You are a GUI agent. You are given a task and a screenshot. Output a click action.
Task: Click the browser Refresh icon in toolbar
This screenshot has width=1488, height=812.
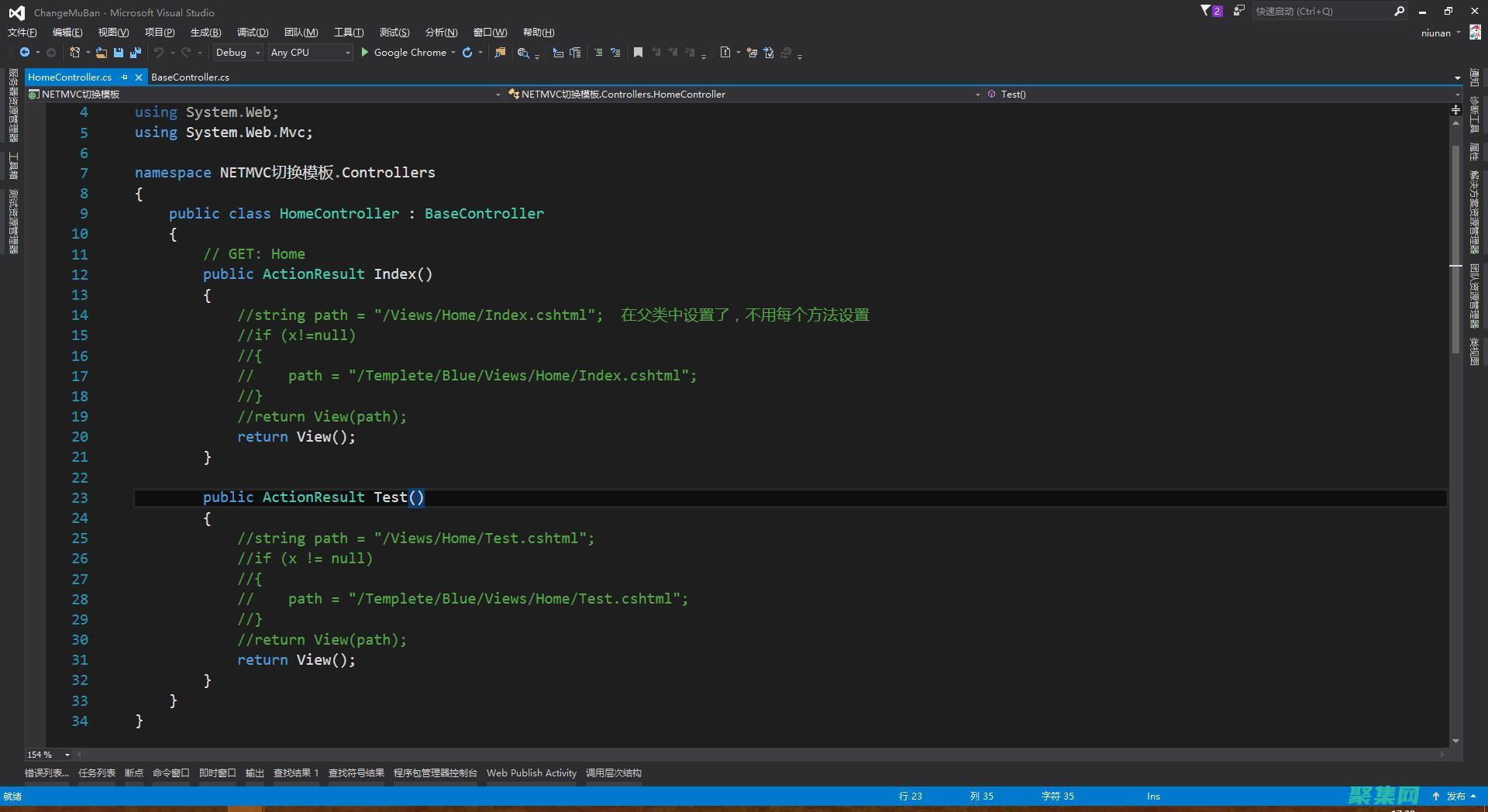click(x=467, y=53)
